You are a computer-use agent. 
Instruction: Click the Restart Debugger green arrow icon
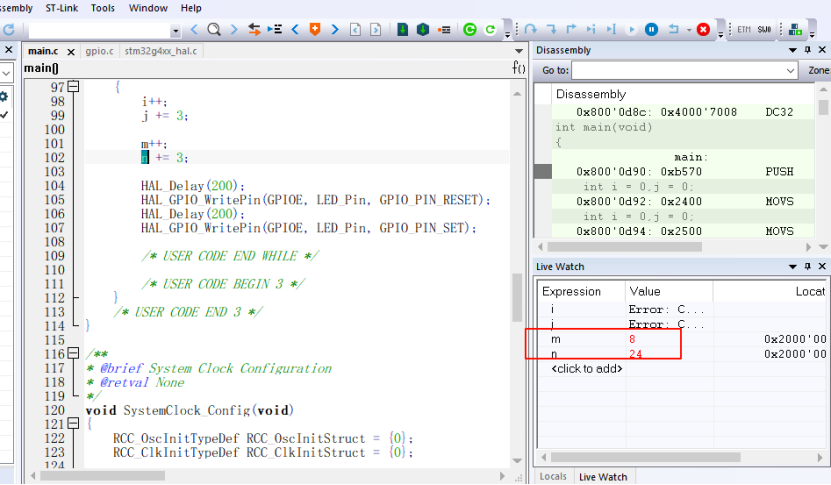tap(490, 30)
